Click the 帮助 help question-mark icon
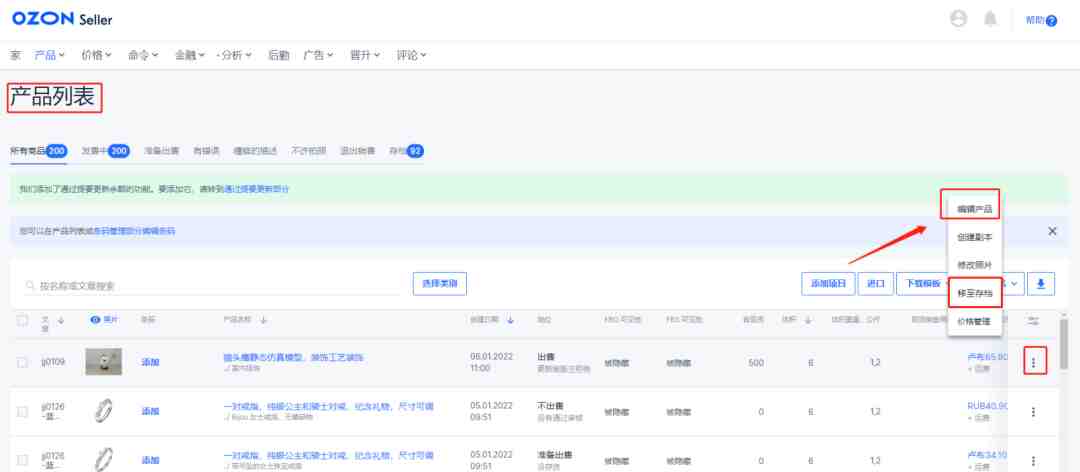This screenshot has height=472, width=1080. [x=1051, y=21]
